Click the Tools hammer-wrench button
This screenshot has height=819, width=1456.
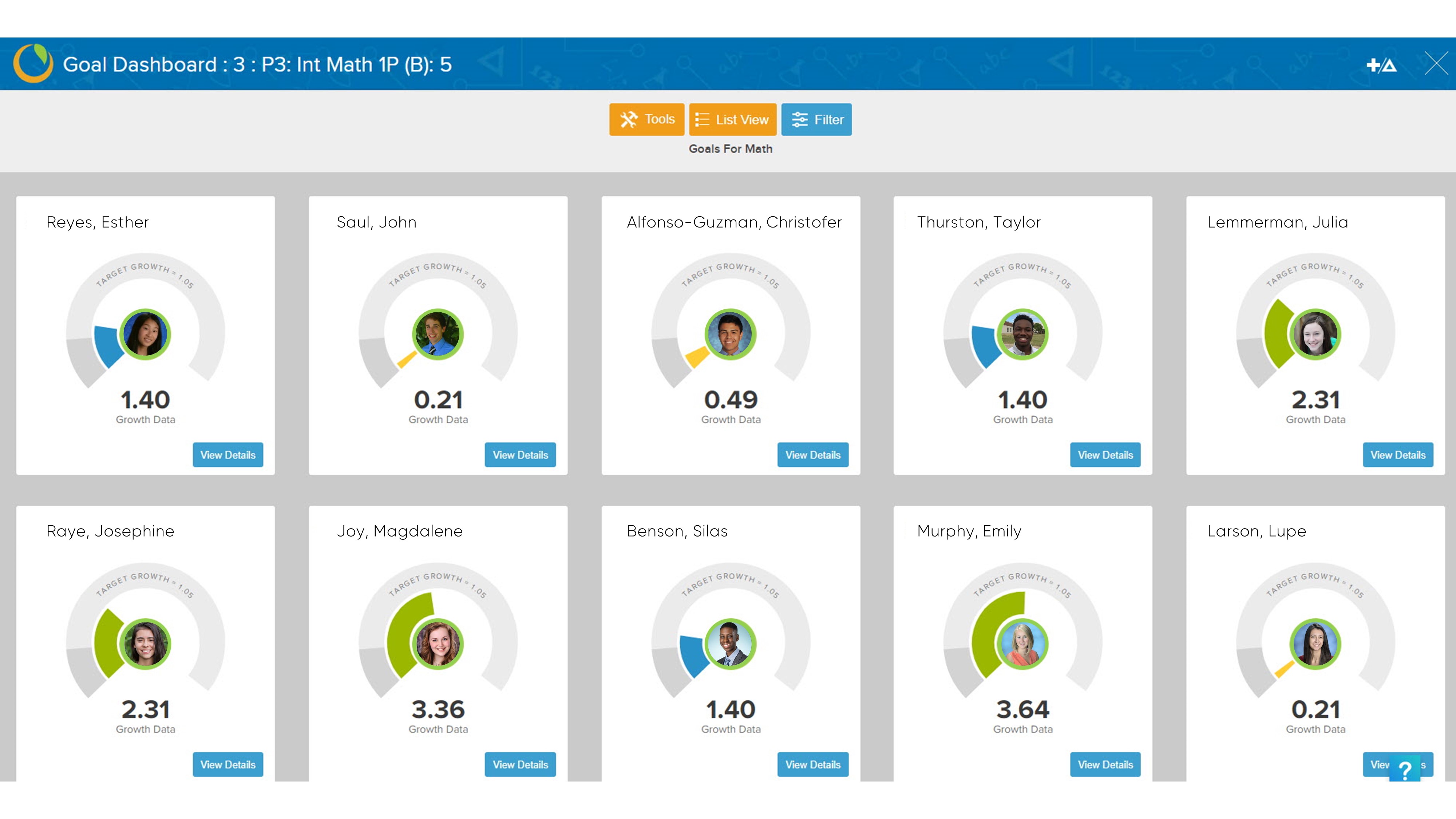tap(646, 119)
